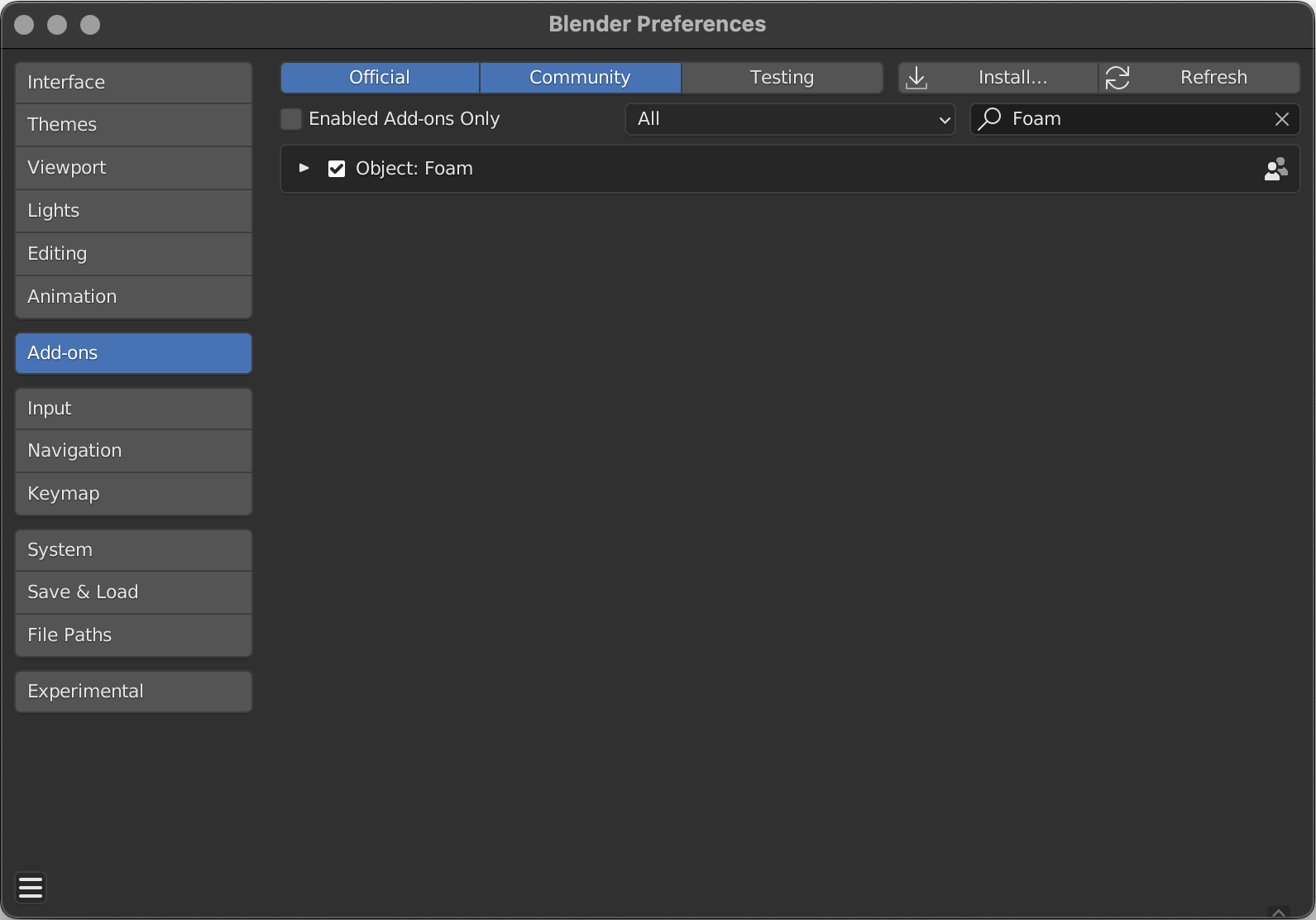Maximize the Blender Preferences window

point(90,25)
